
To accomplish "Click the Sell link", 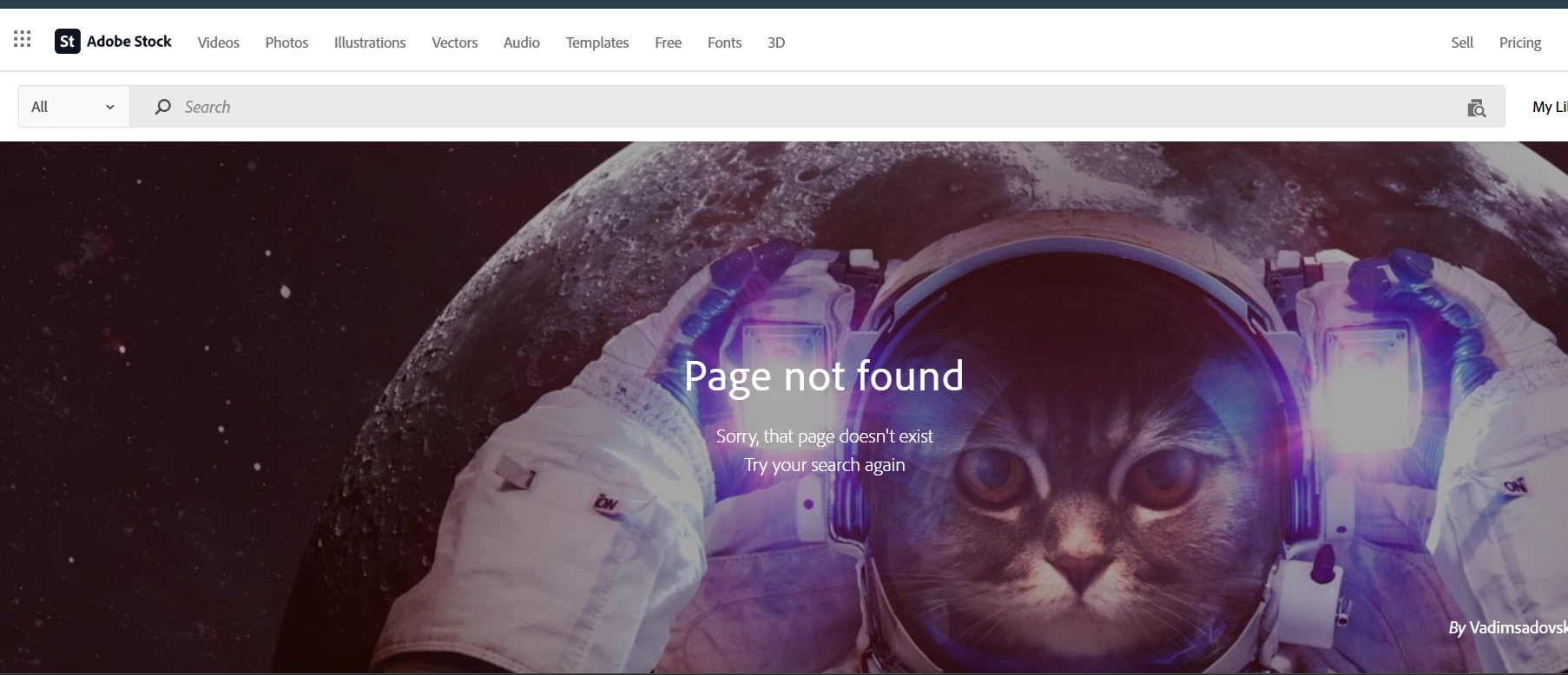I will (1462, 43).
